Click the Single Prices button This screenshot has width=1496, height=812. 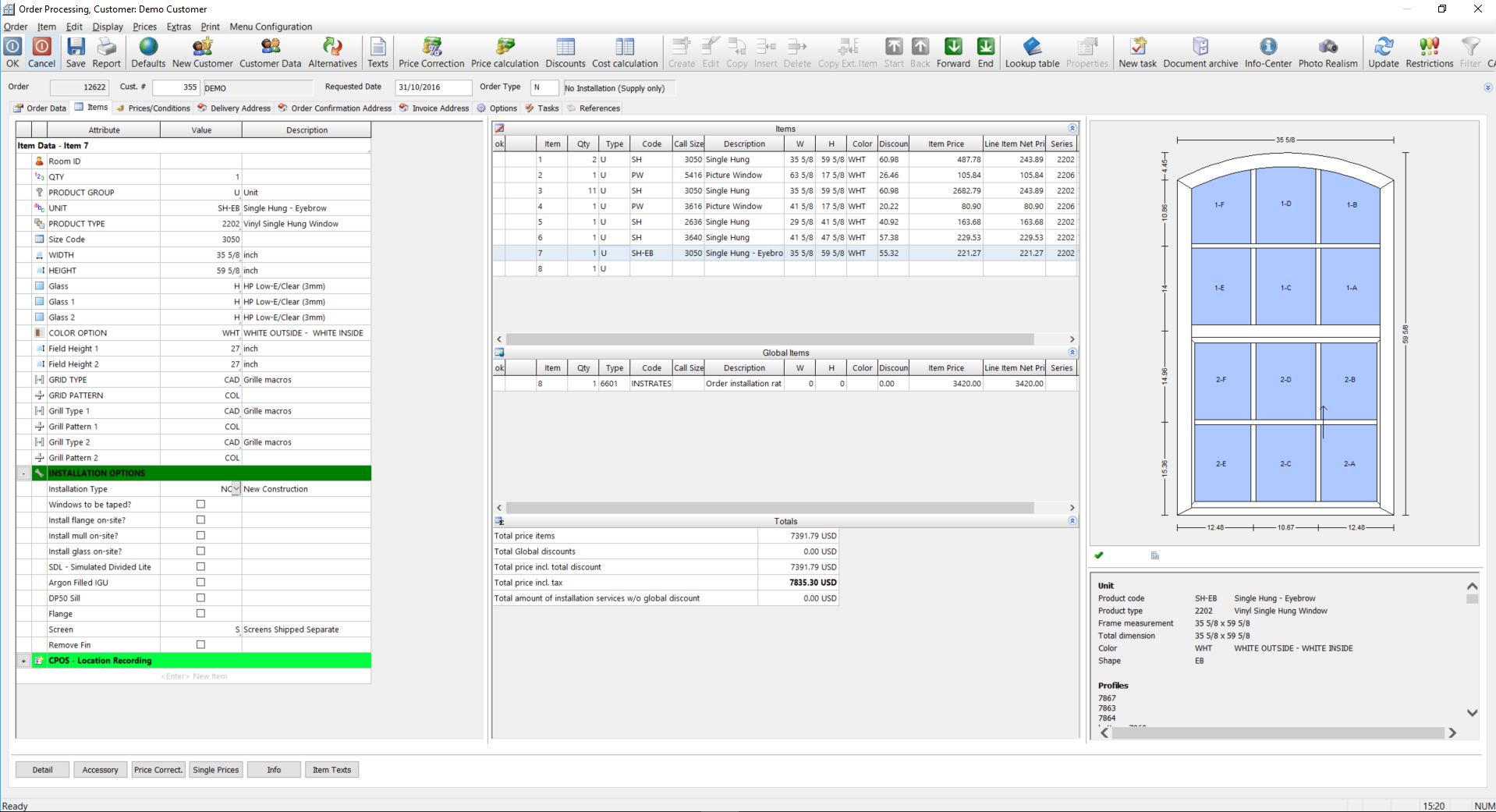click(215, 770)
